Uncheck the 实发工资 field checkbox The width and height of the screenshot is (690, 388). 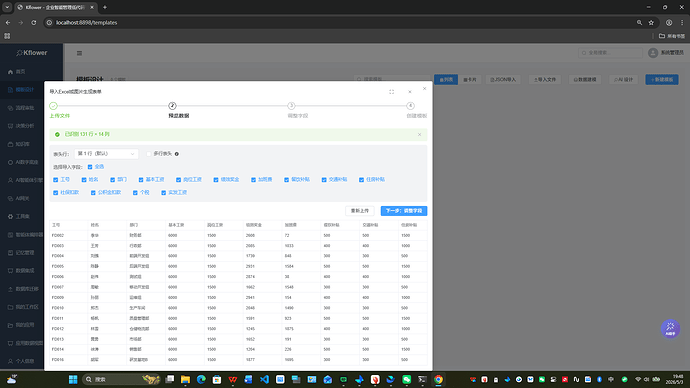(x=163, y=193)
